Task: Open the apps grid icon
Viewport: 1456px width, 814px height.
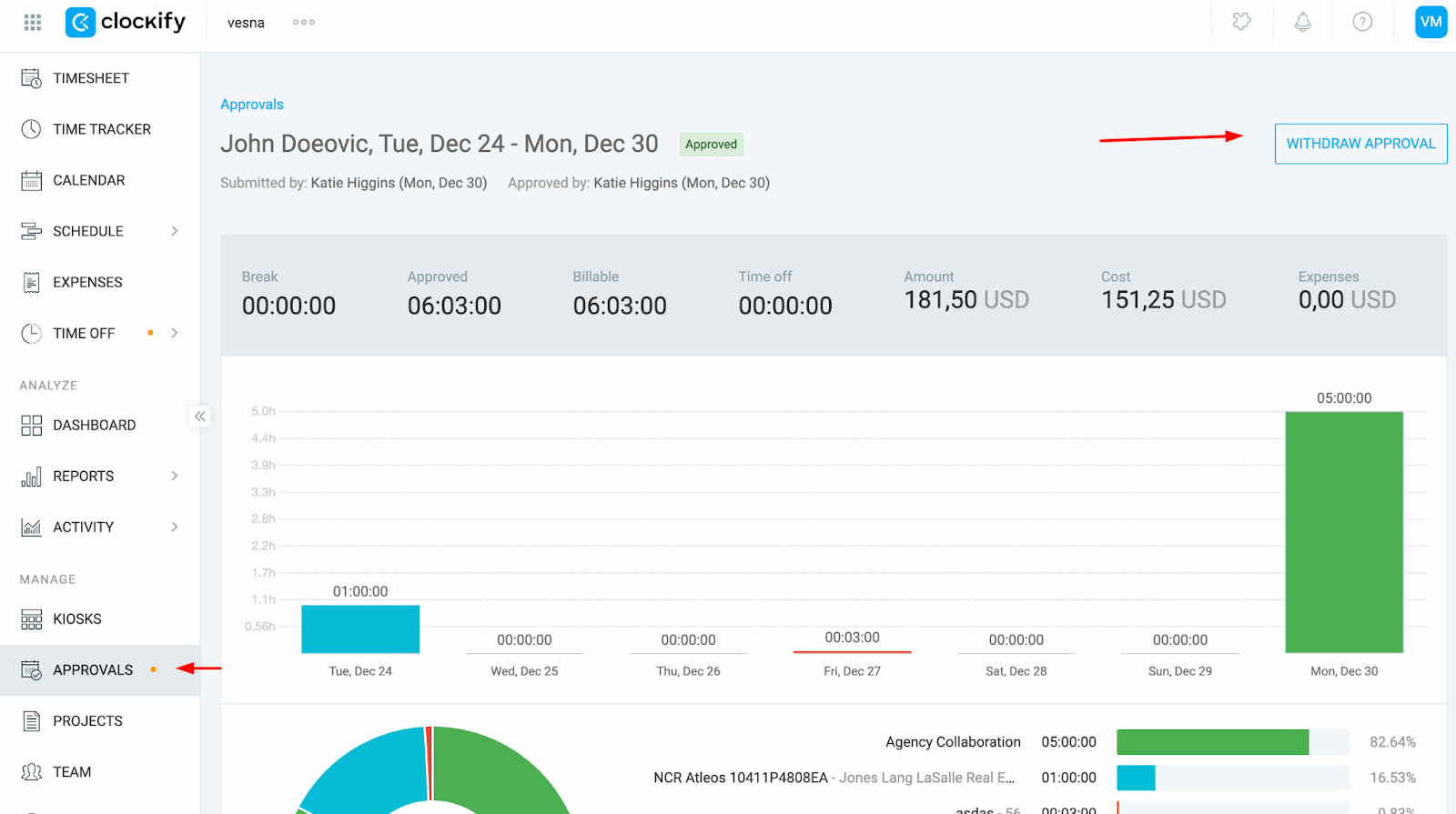Action: pyautogui.click(x=33, y=22)
